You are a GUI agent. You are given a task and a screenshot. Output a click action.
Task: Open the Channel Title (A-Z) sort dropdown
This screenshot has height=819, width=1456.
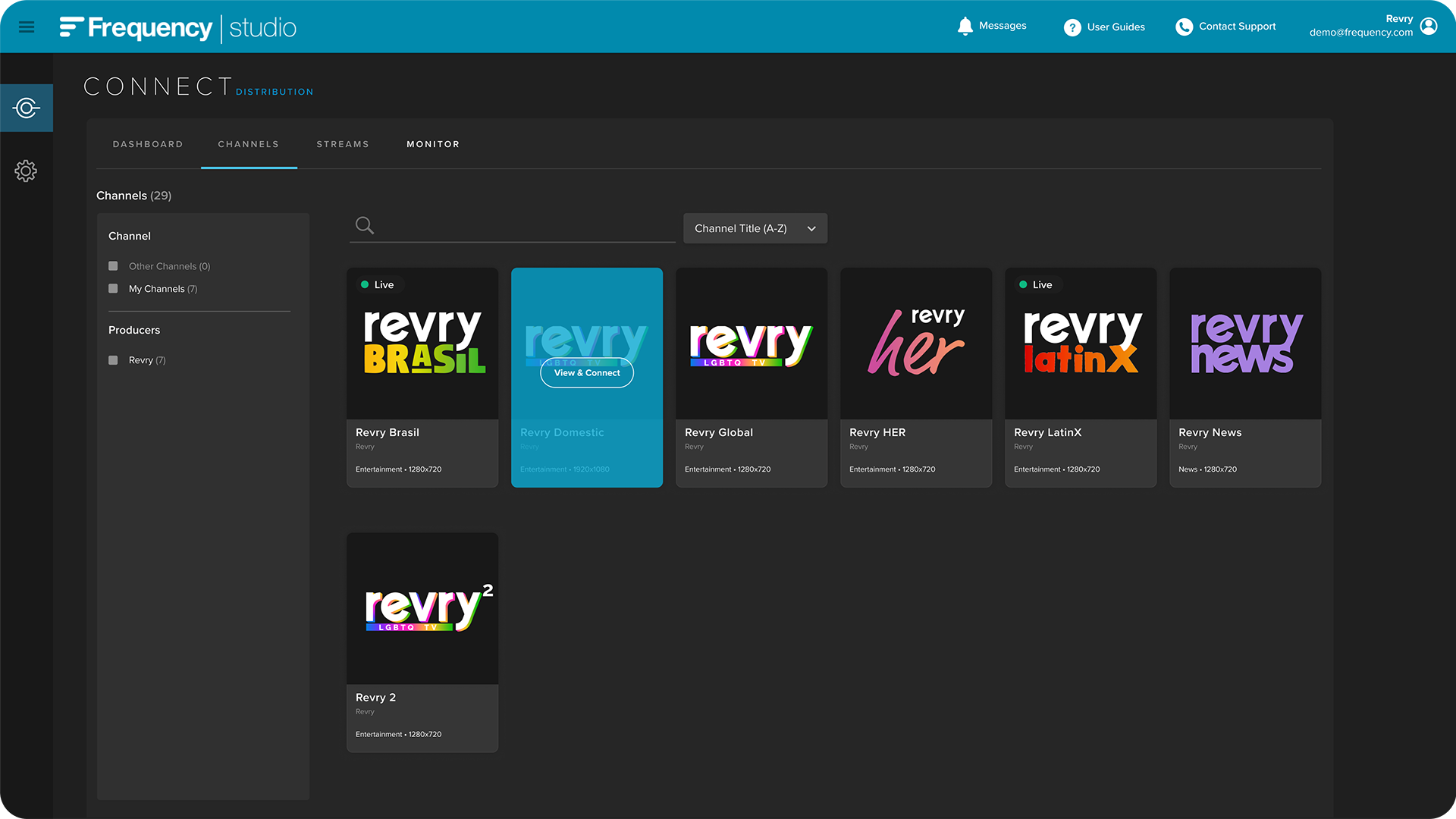coord(755,228)
